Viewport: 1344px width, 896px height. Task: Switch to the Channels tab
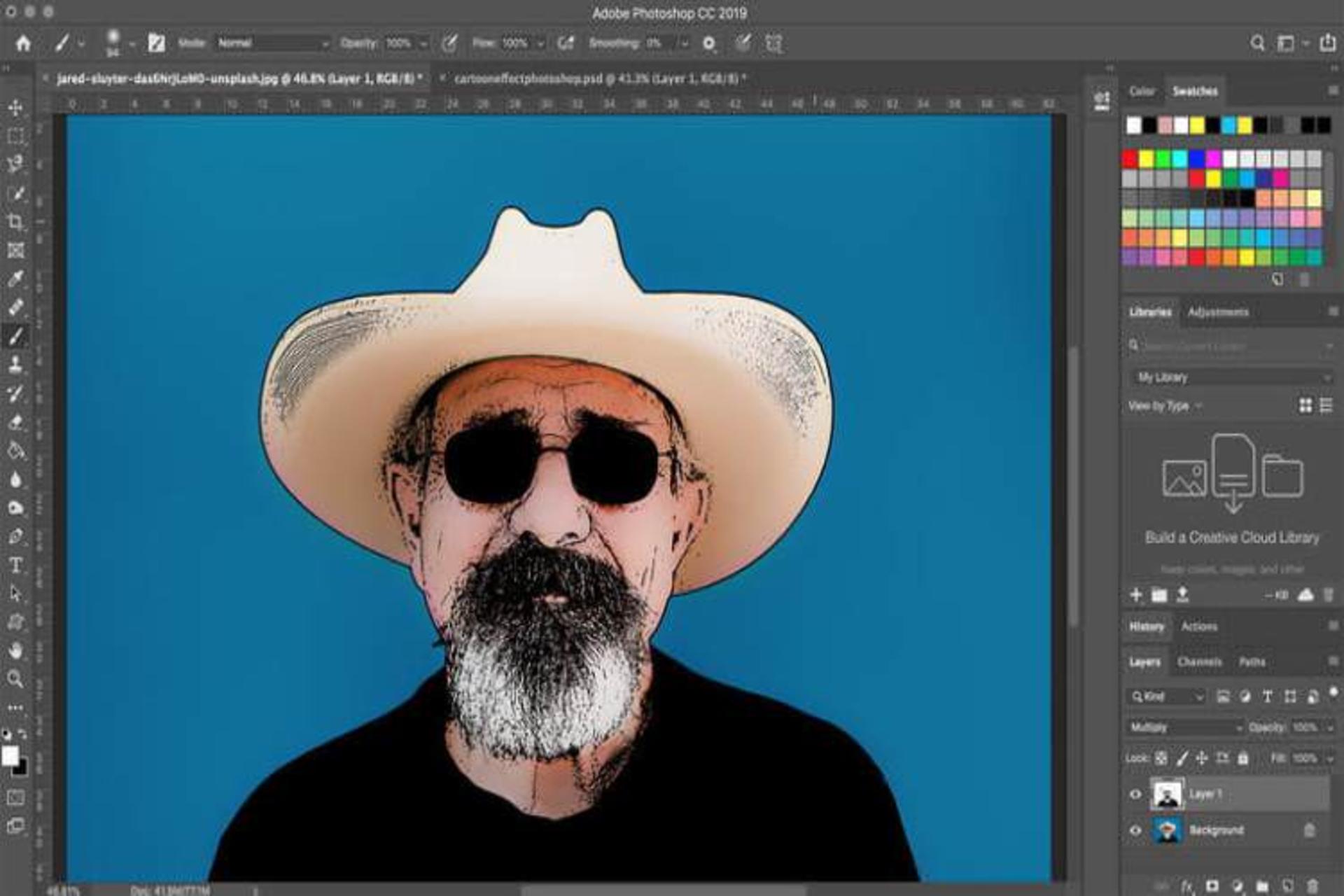pyautogui.click(x=1199, y=661)
